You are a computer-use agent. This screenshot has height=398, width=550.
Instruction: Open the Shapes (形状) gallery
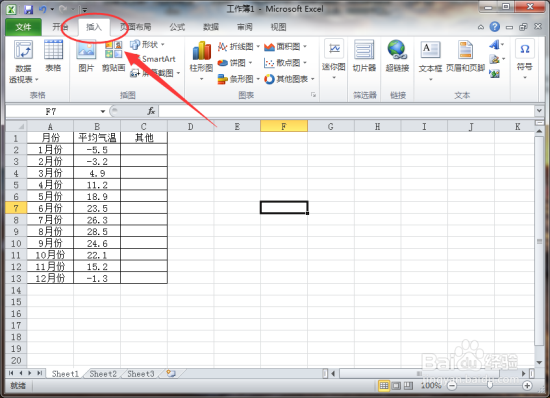tap(147, 45)
